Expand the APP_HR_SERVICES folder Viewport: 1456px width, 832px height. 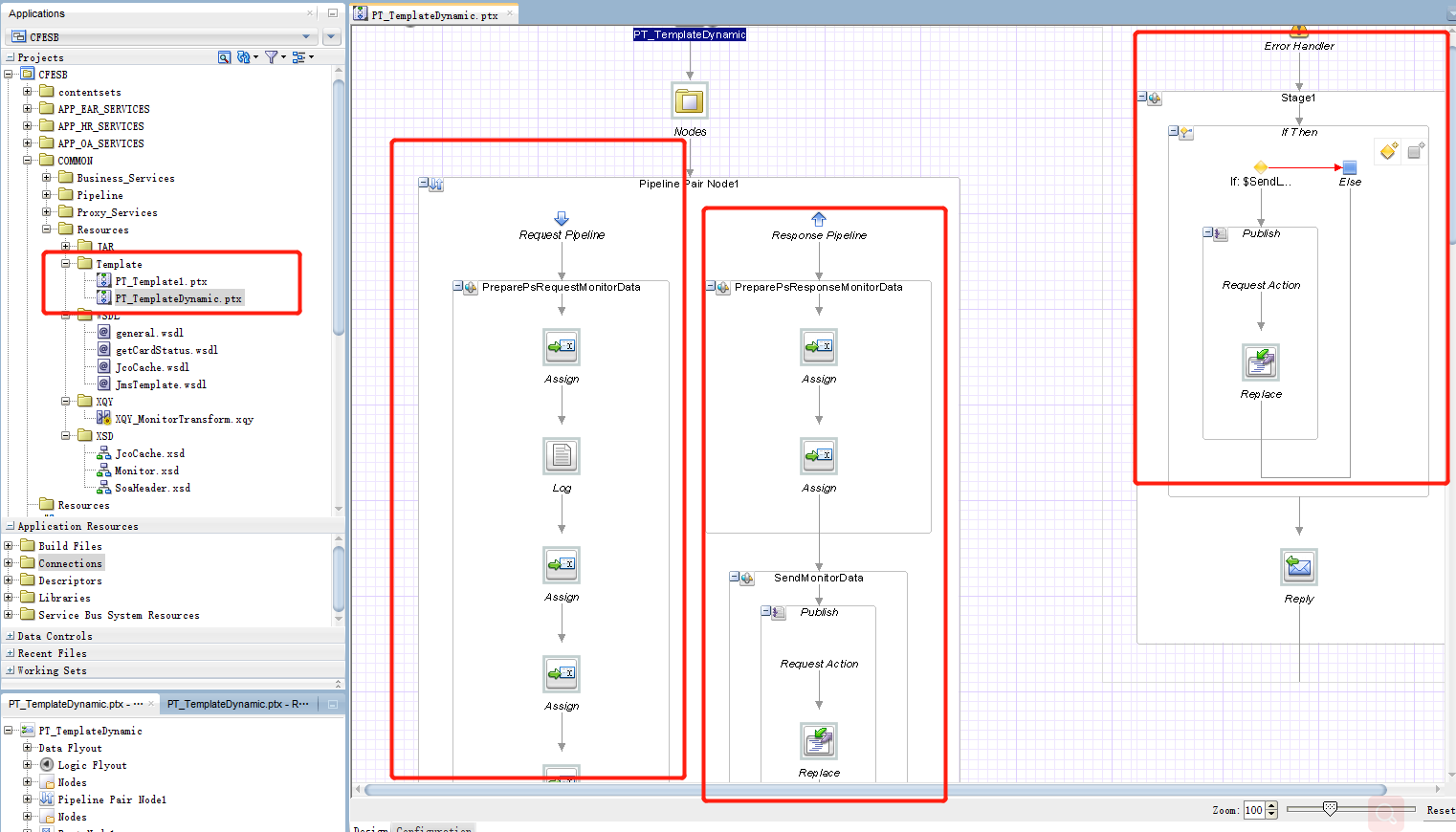pyautogui.click(x=28, y=125)
